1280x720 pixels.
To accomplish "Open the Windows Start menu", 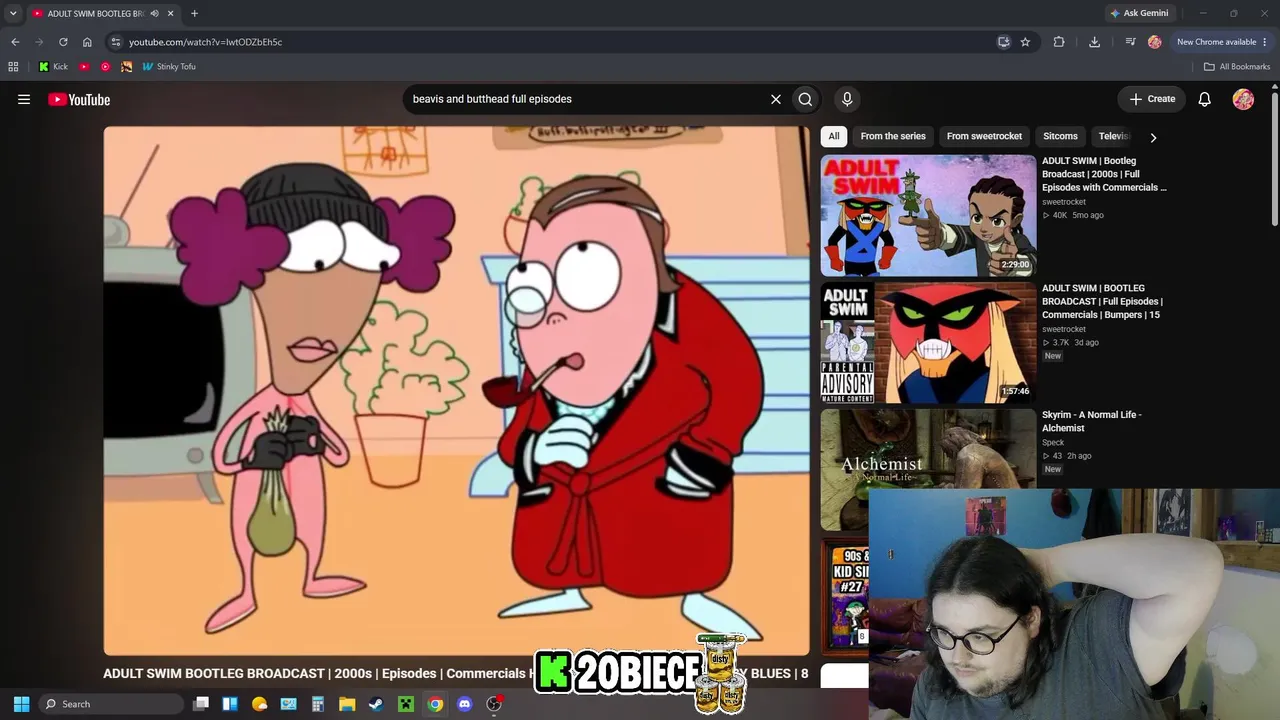I will (x=21, y=704).
